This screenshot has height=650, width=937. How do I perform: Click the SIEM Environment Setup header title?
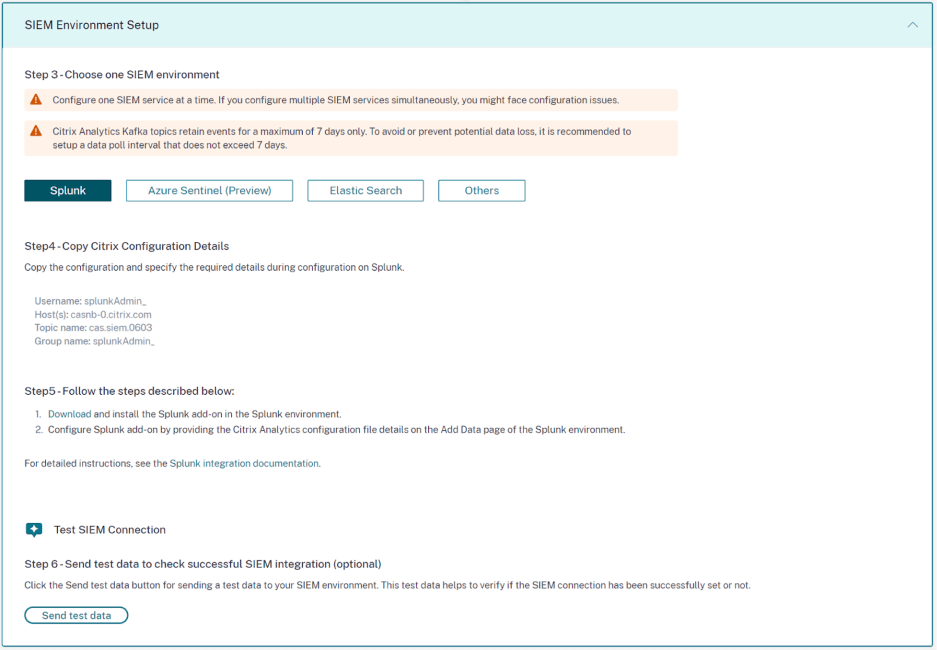tap(91, 25)
